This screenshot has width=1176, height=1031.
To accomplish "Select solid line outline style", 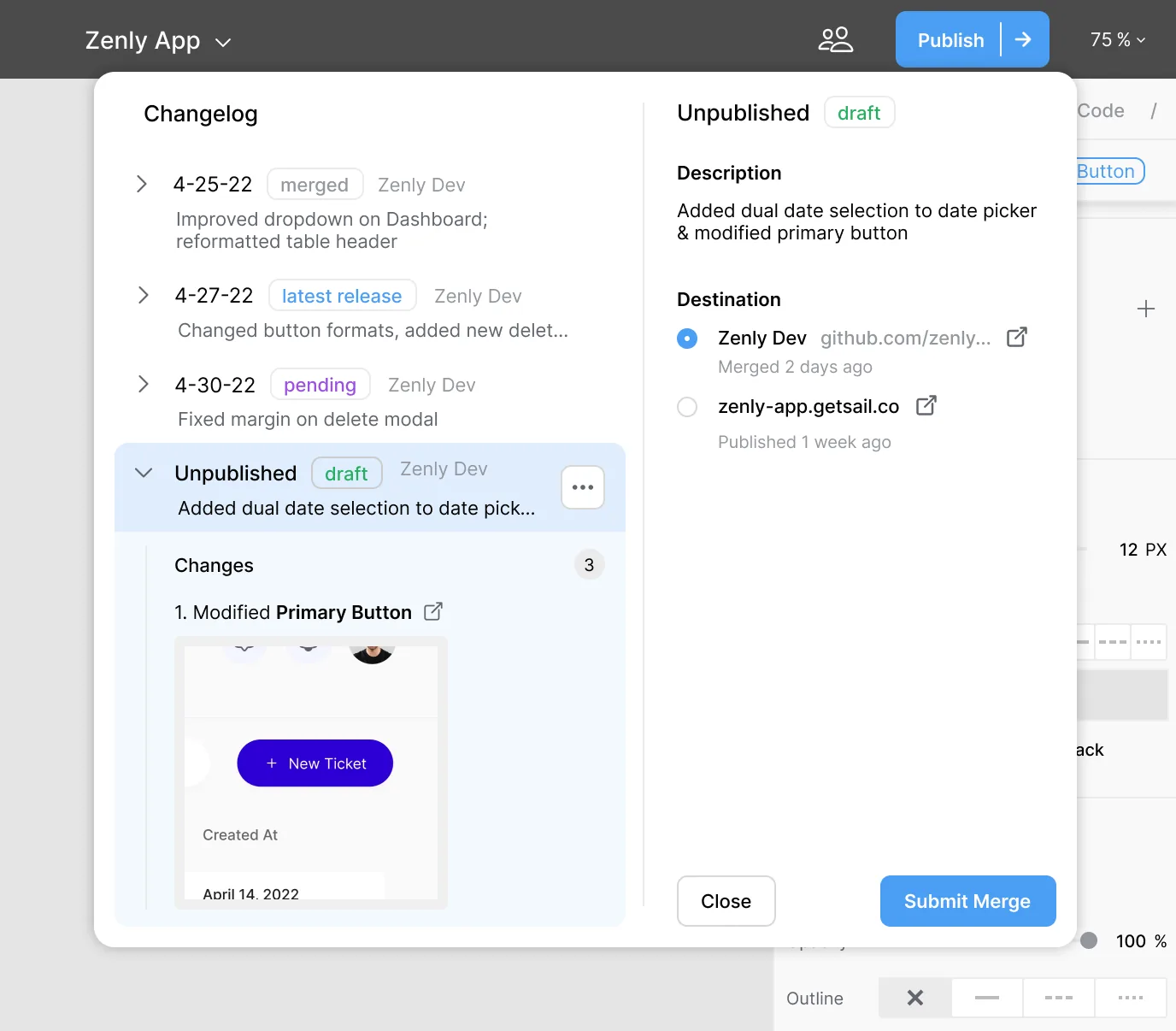I will (986, 998).
